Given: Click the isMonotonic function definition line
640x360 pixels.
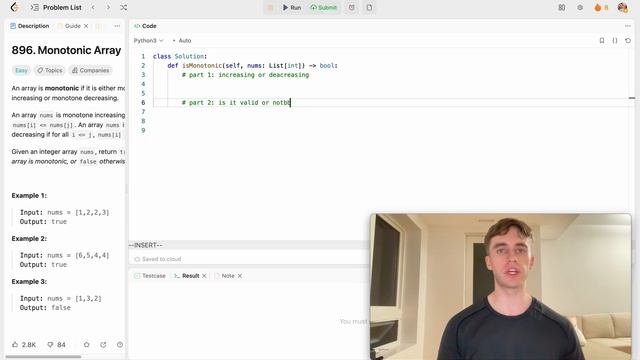Looking at the screenshot, I should click(x=252, y=65).
